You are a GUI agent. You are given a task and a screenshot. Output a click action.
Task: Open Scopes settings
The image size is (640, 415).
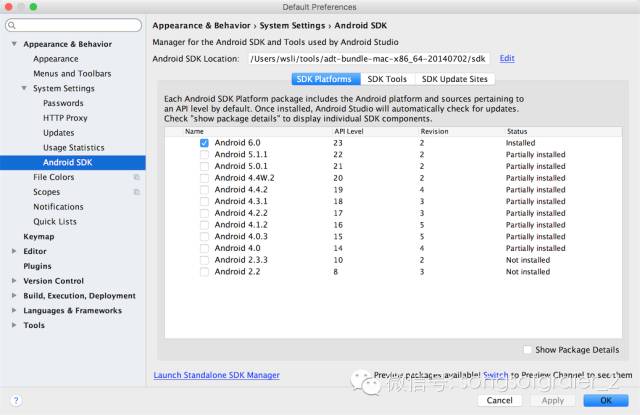click(47, 192)
